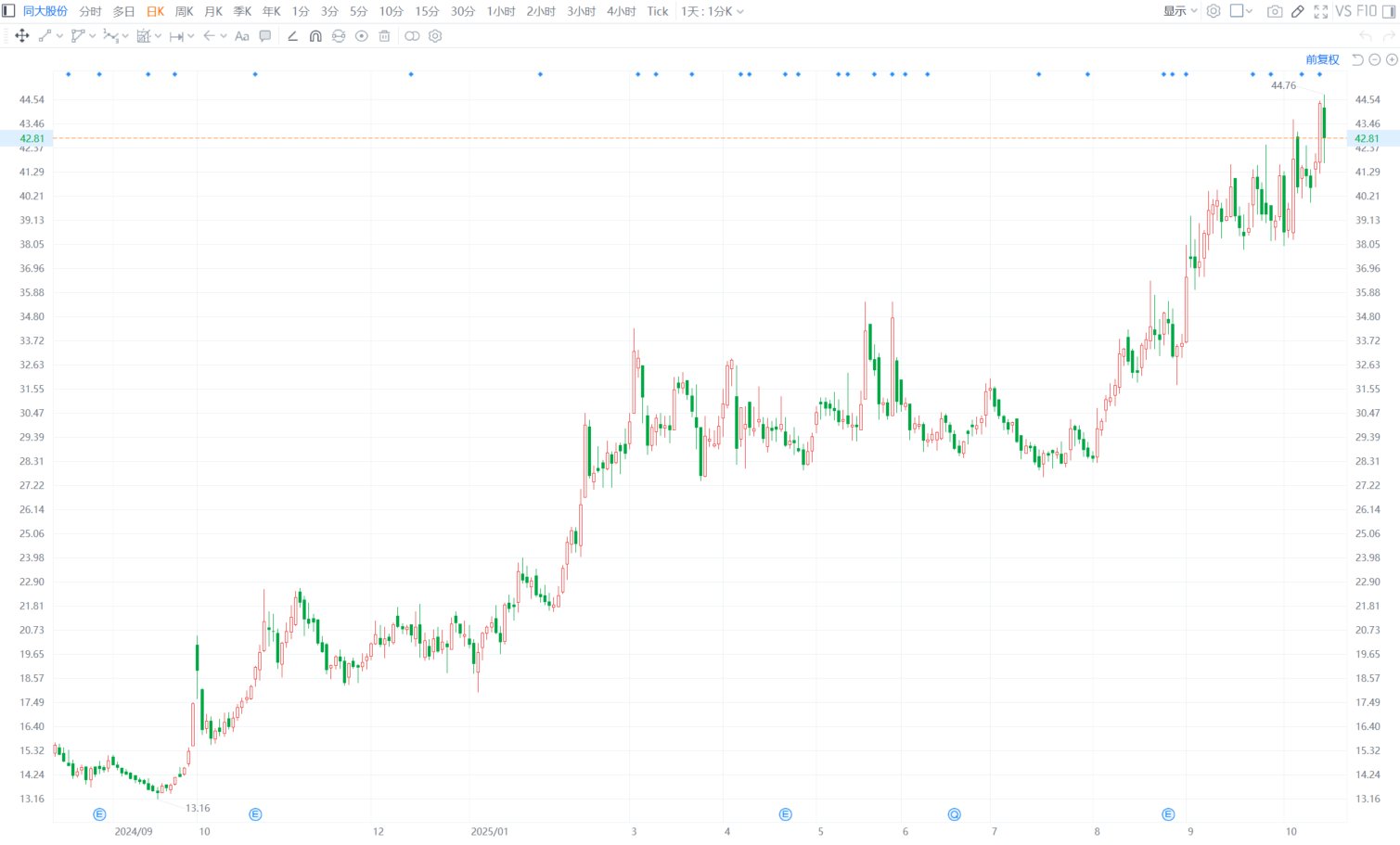Select the text annotation tool Aa
Viewport: 1400px width, 845px height.
(242, 36)
